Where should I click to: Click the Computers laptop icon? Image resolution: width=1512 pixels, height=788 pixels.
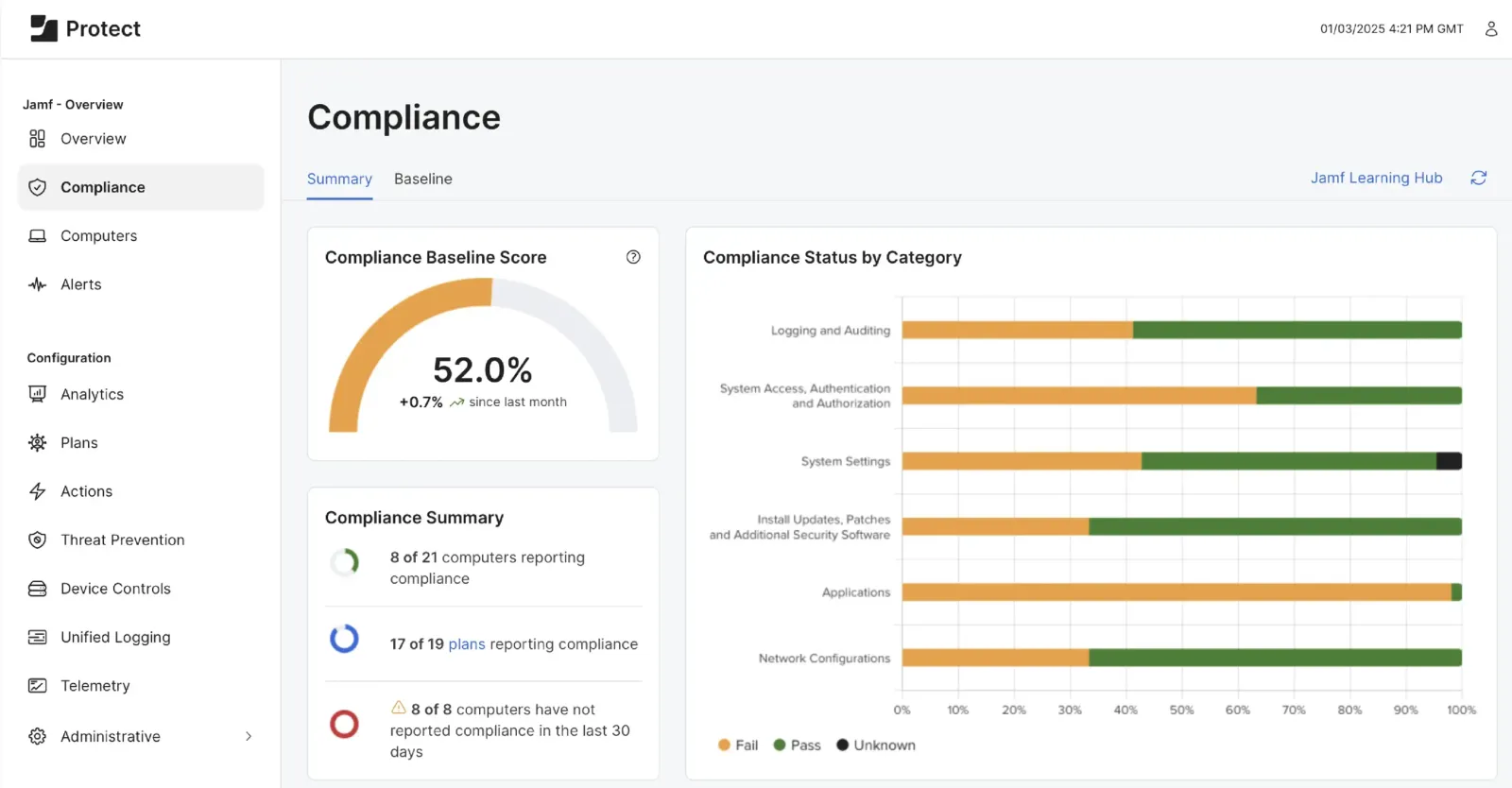[37, 236]
